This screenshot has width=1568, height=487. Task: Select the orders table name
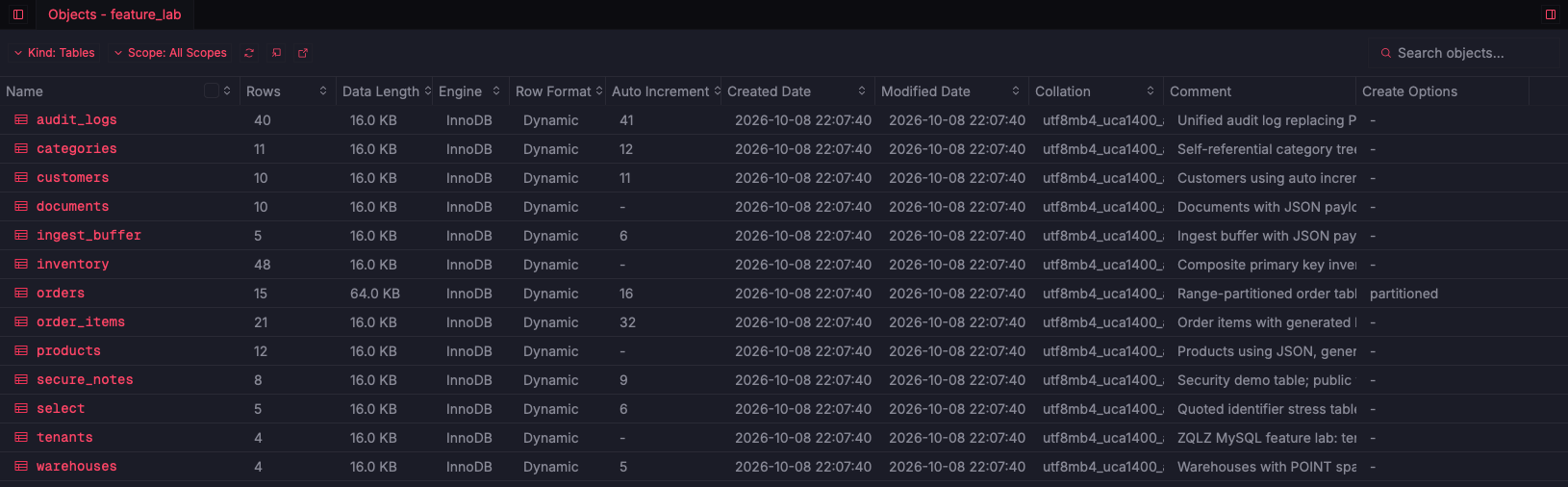61,294
